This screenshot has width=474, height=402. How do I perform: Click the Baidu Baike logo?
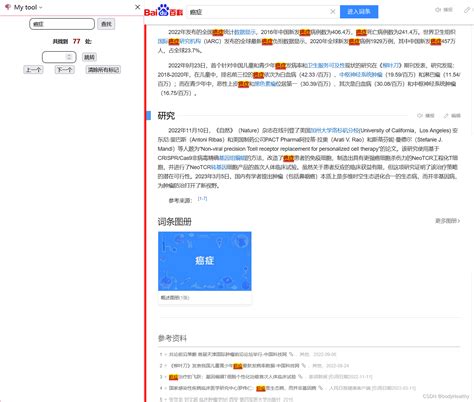coord(163,11)
